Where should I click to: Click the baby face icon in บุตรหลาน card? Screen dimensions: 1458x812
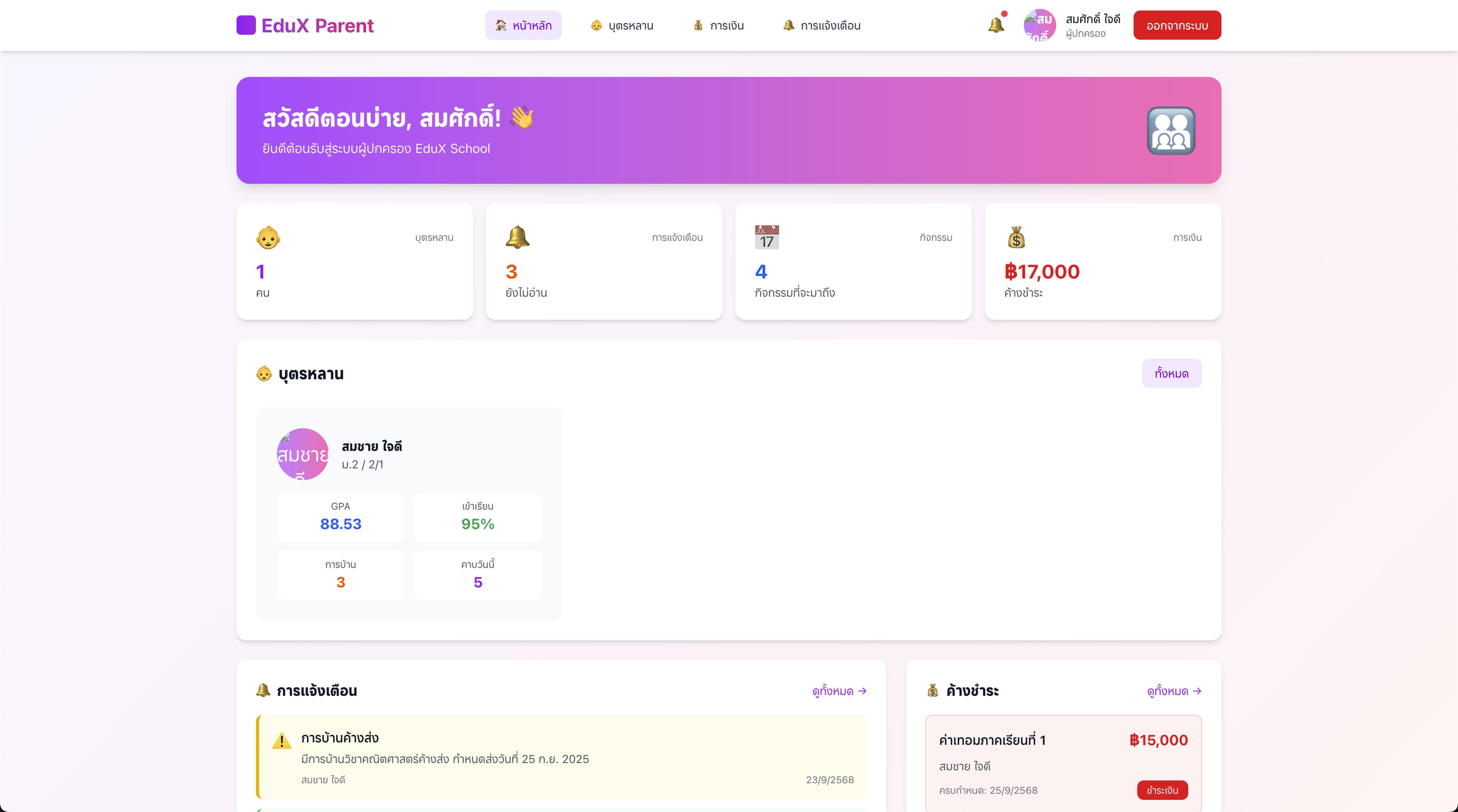coord(268,238)
